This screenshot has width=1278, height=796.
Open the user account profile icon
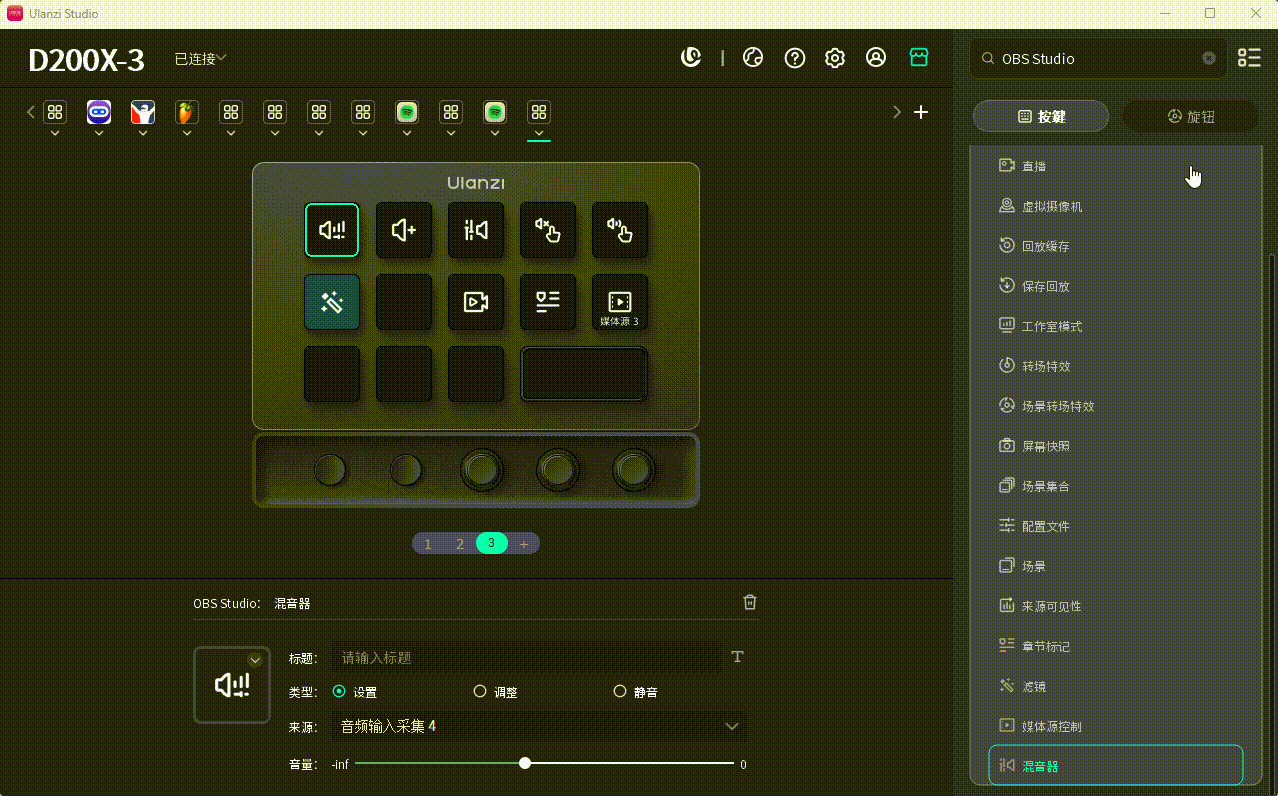point(876,58)
